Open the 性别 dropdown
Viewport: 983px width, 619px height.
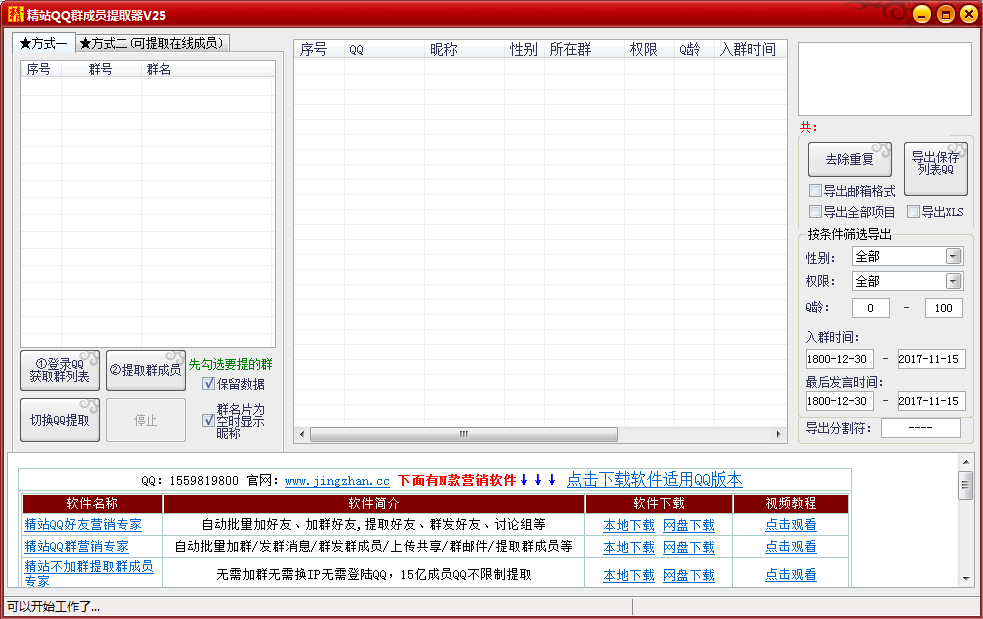point(907,256)
